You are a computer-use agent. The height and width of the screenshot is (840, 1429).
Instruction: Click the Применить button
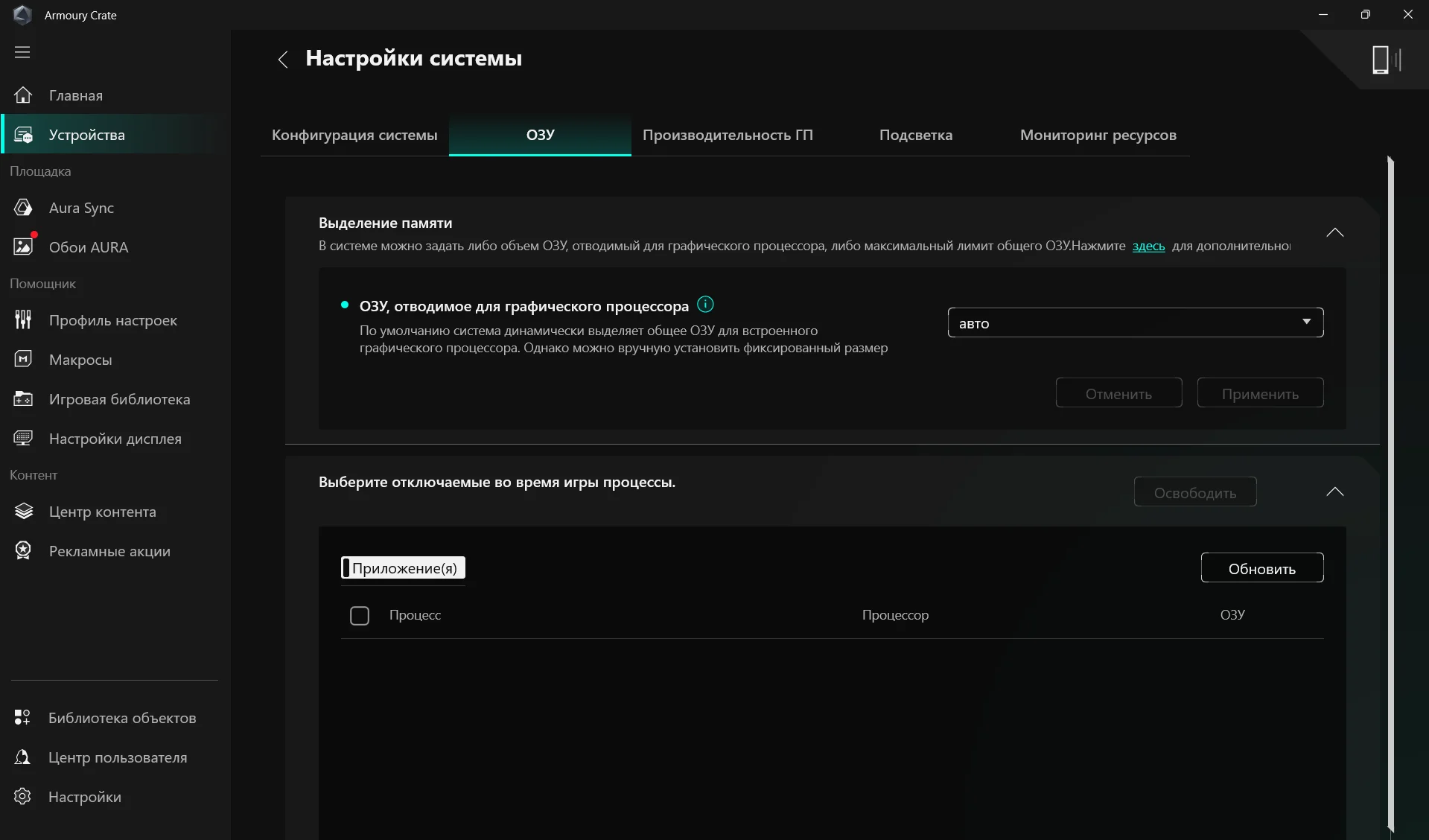[1260, 392]
